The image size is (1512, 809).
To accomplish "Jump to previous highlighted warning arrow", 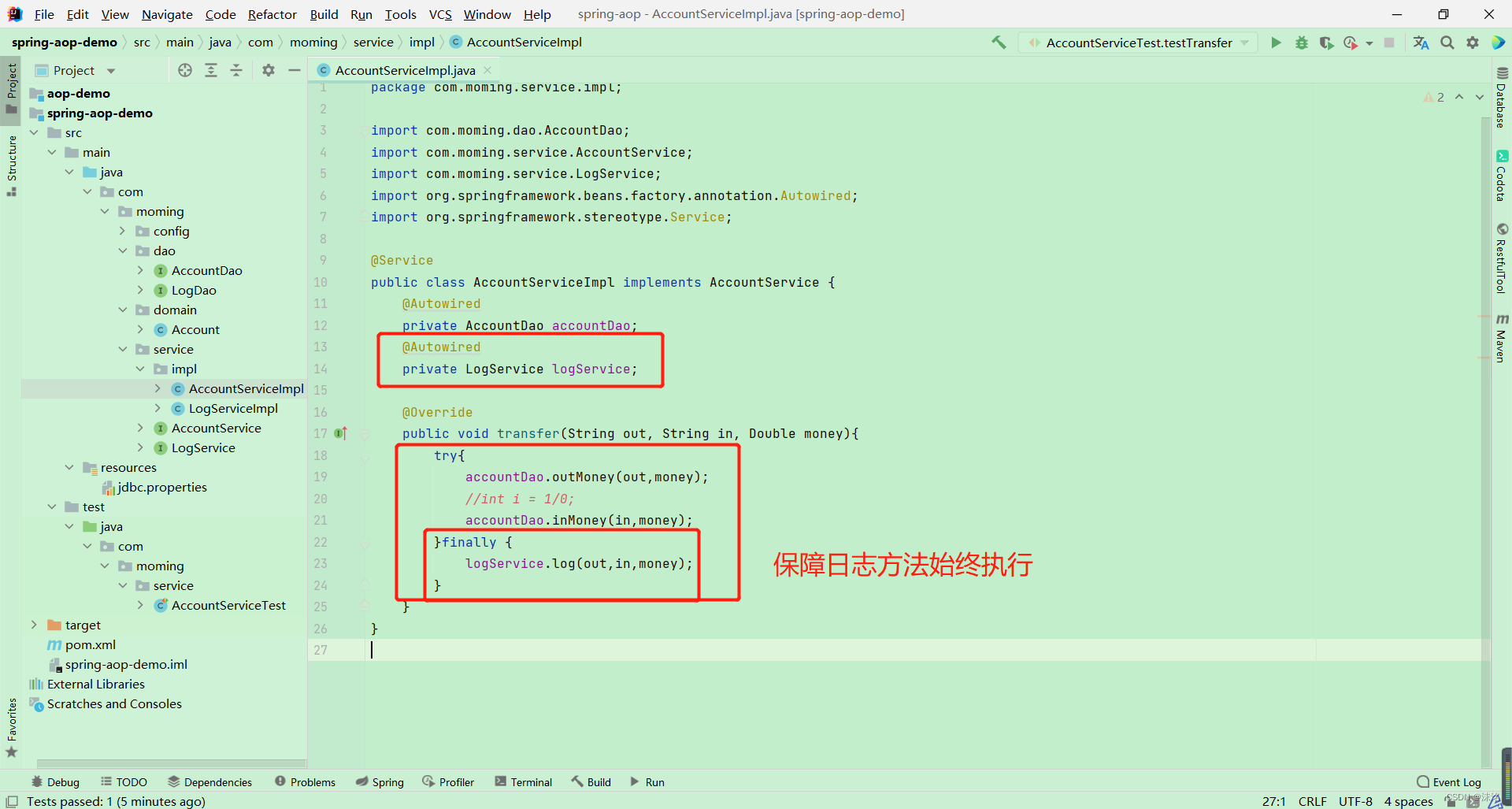I will (x=1459, y=97).
